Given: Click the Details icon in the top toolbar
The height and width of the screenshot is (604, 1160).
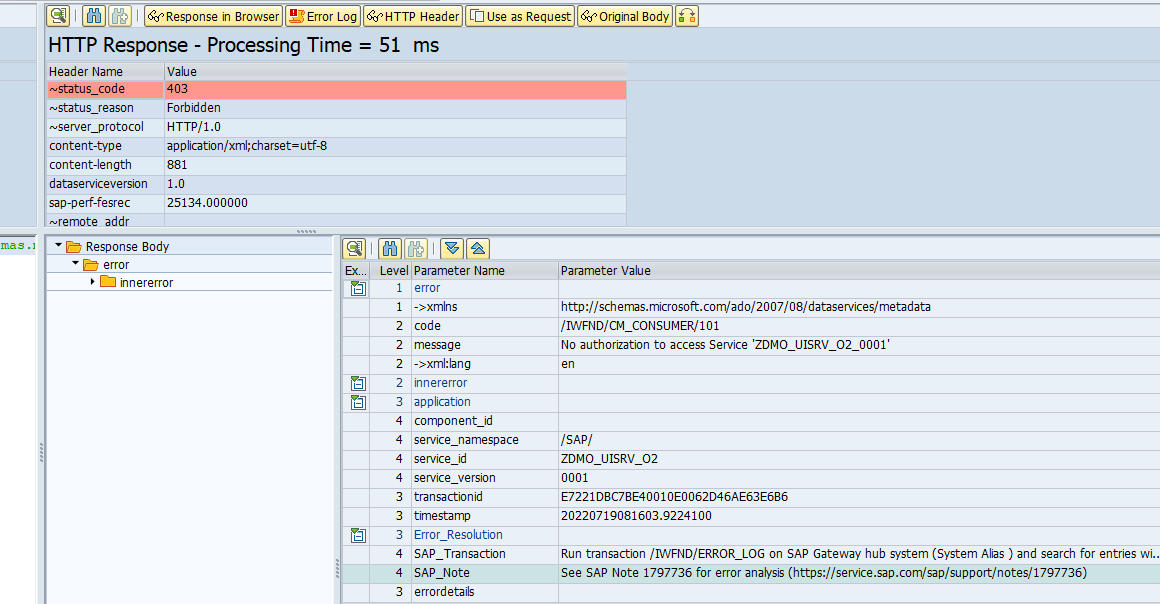Looking at the screenshot, I should click(59, 16).
